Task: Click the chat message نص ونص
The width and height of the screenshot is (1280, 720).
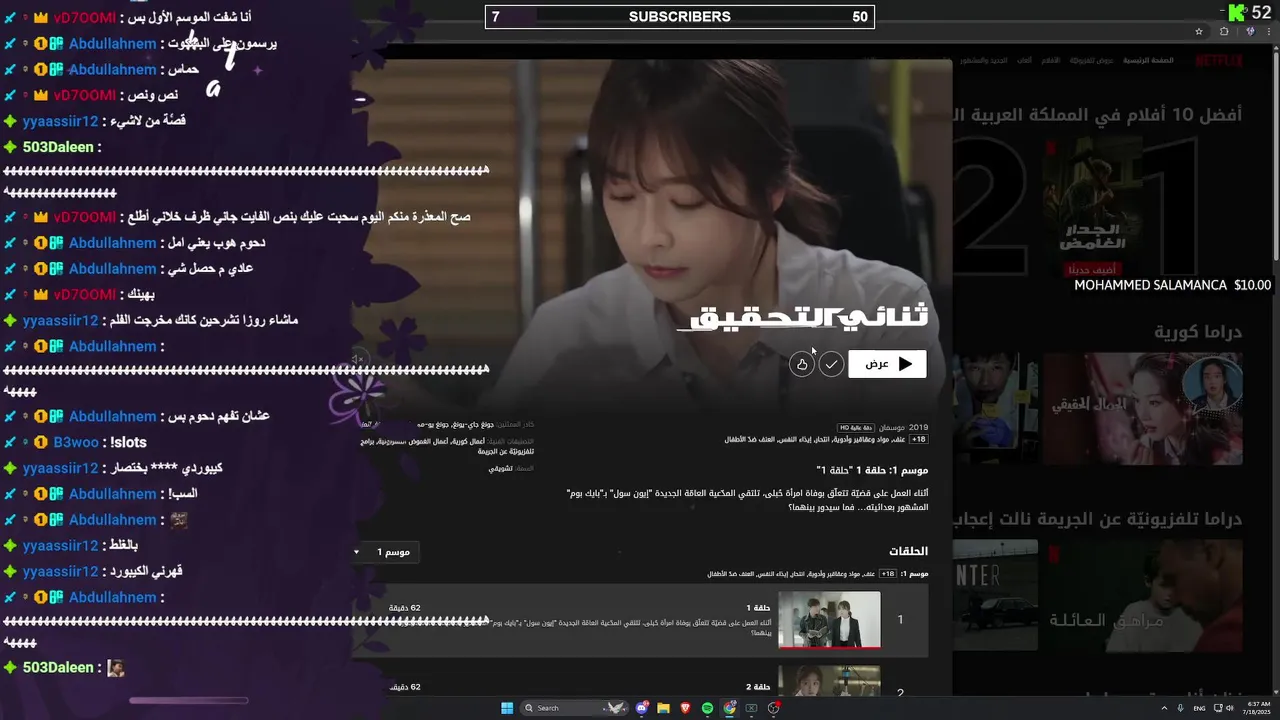Action: point(153,95)
